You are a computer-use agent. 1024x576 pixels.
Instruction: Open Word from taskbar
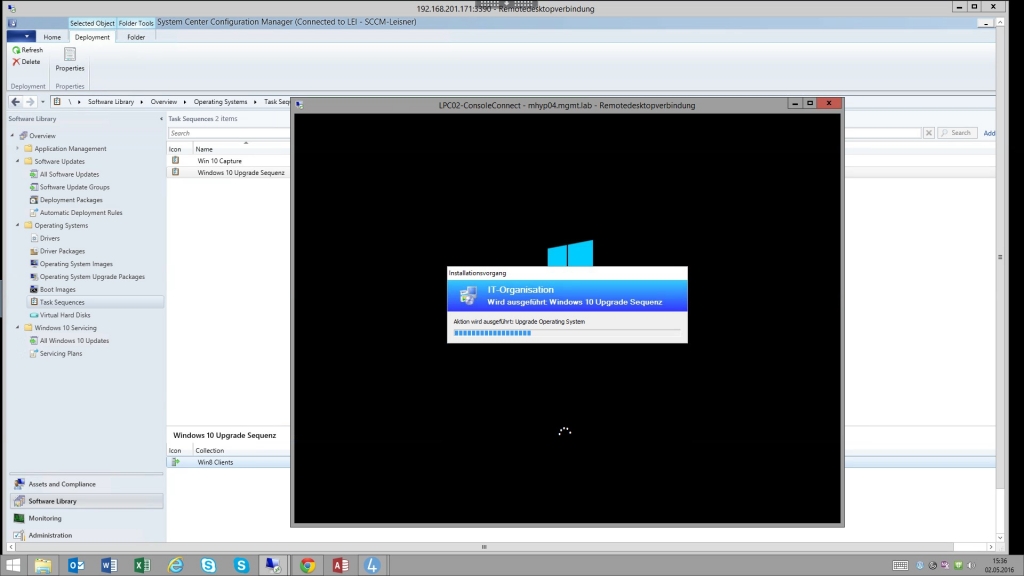coord(109,565)
